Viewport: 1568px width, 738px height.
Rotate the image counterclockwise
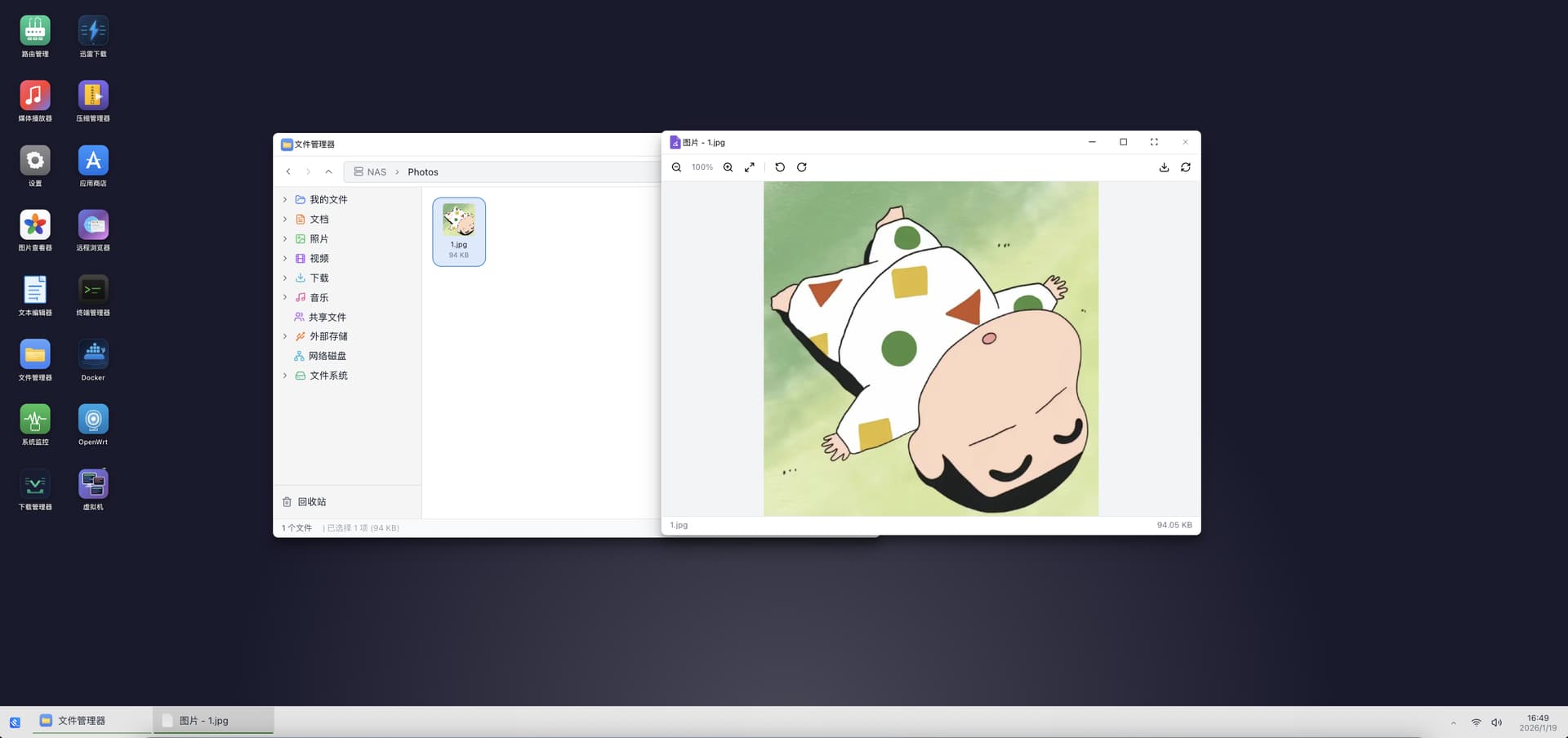[780, 167]
